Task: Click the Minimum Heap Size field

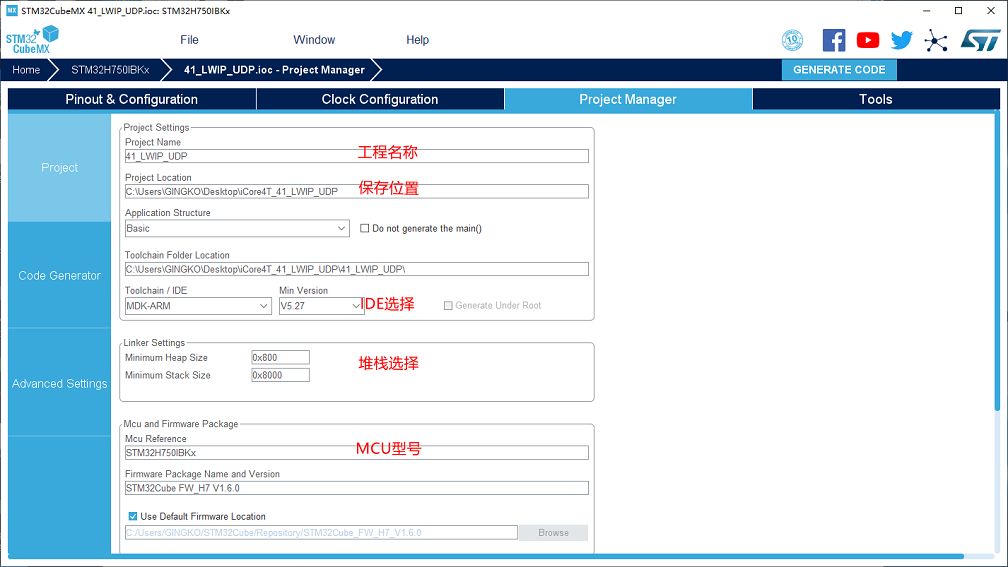Action: [x=280, y=357]
